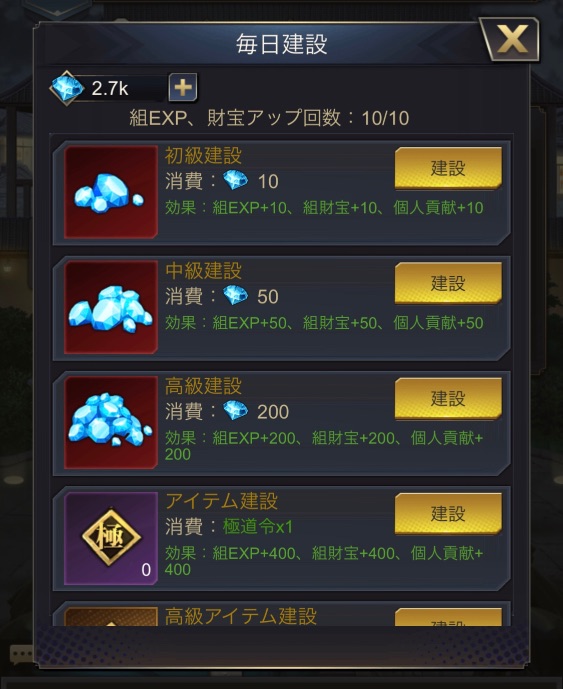The height and width of the screenshot is (689, 563).
Task: Select the 中級建設 medium gem pile icon
Action: pyautogui.click(x=111, y=307)
